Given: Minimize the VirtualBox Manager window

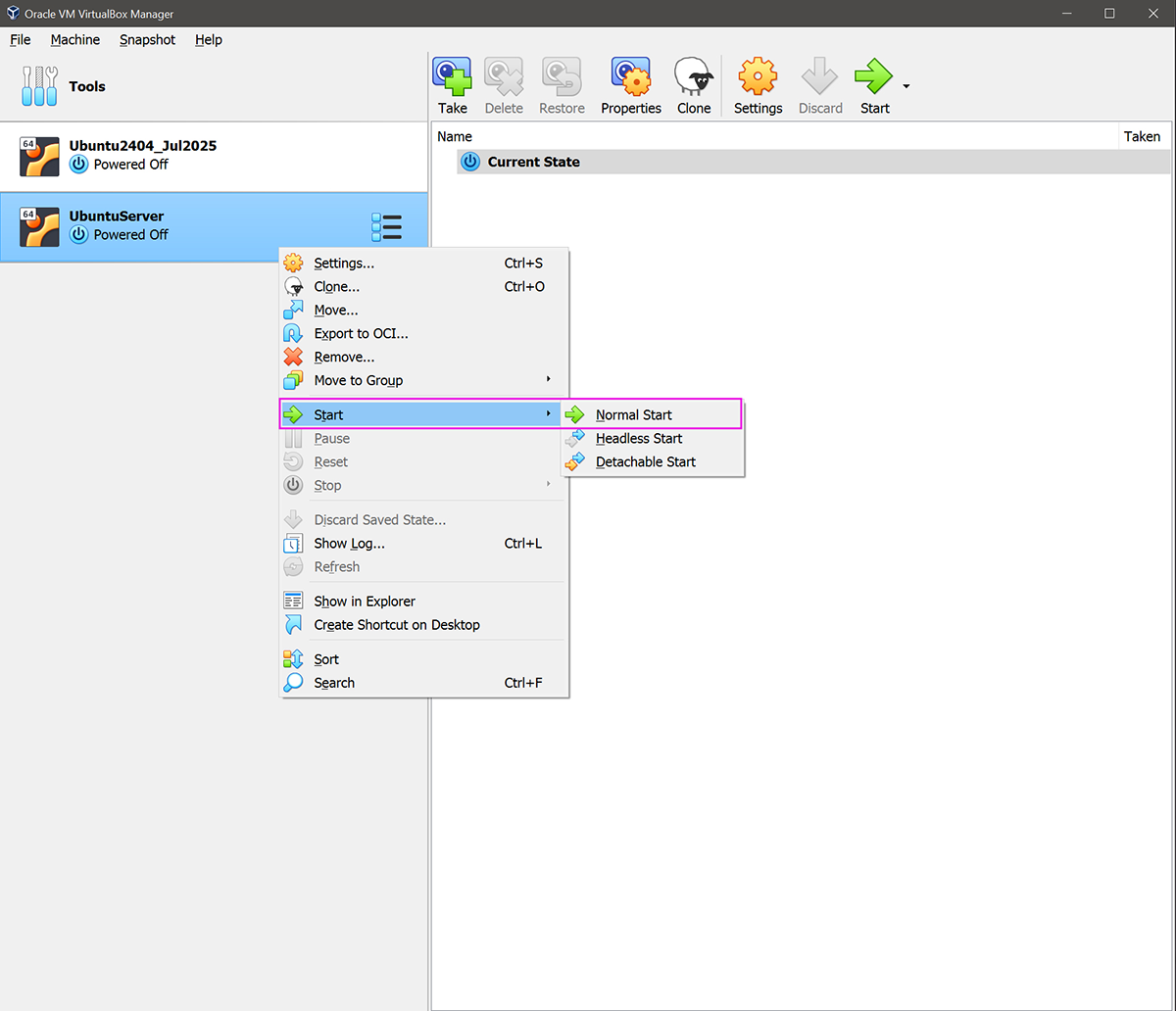Looking at the screenshot, I should click(x=1065, y=14).
